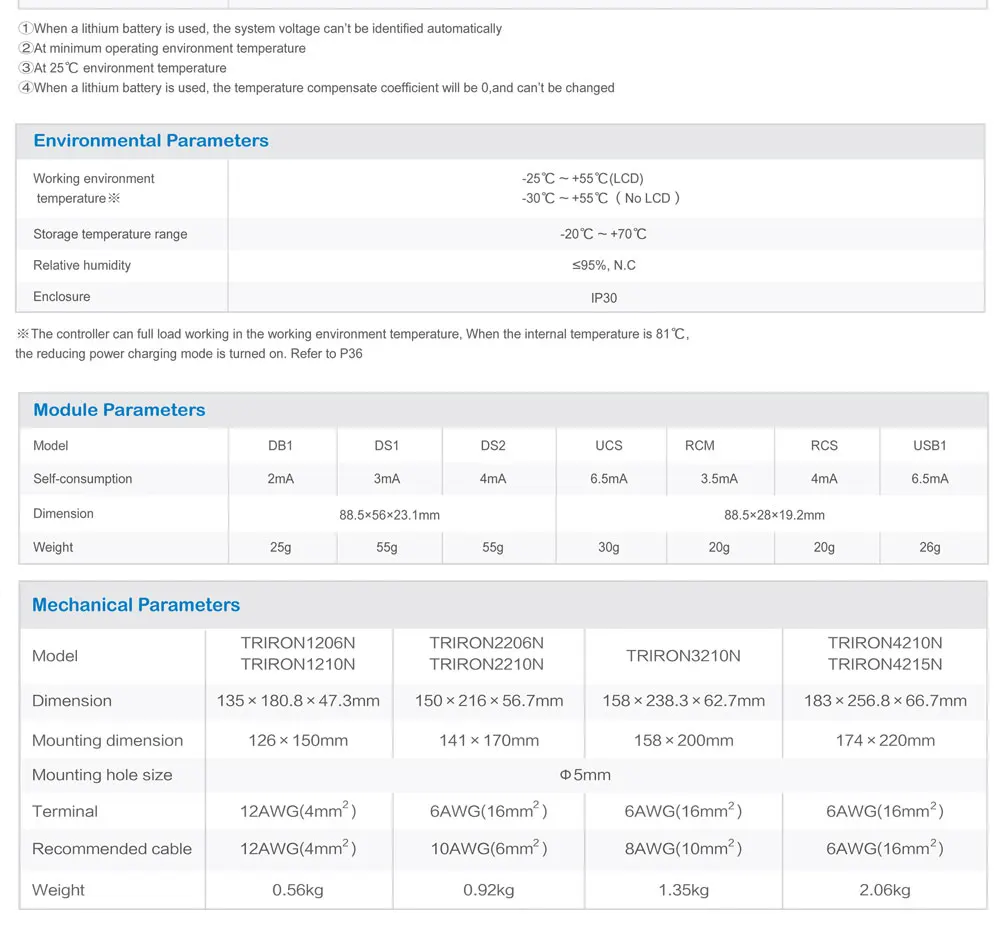Click the Storage temperature range label
1000x942 pixels.
[x=110, y=234]
